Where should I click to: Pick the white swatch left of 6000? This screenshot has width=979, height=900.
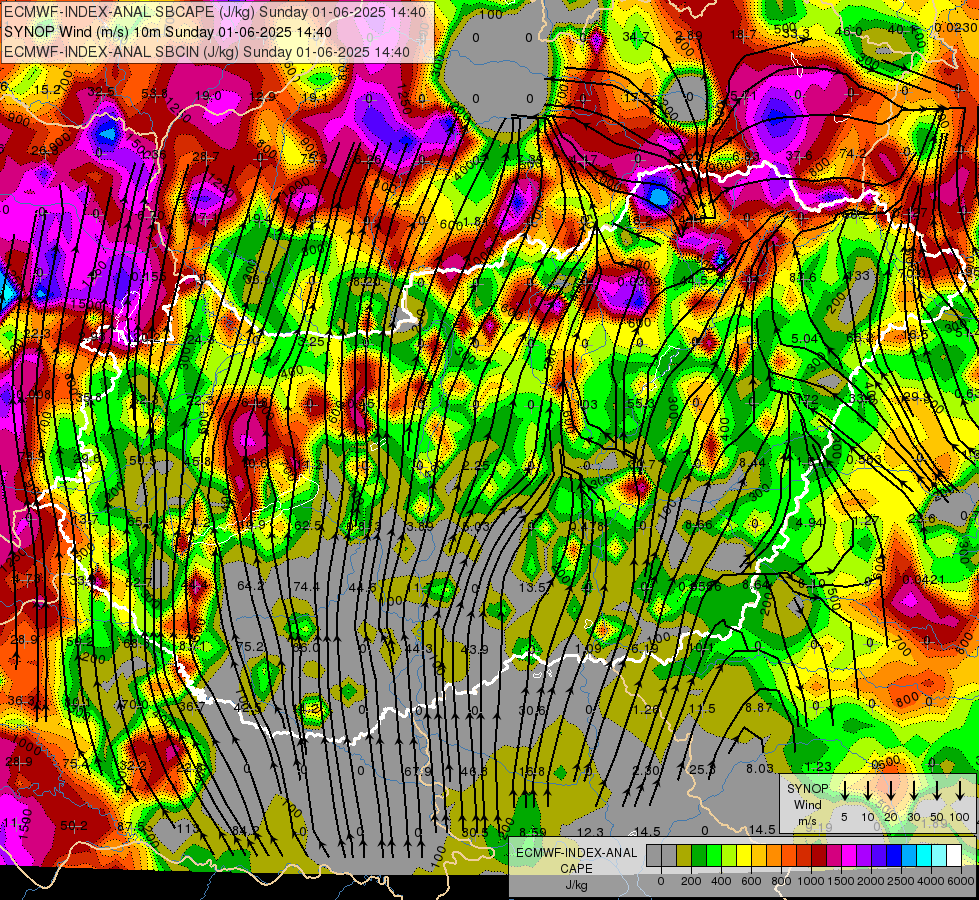tap(954, 856)
